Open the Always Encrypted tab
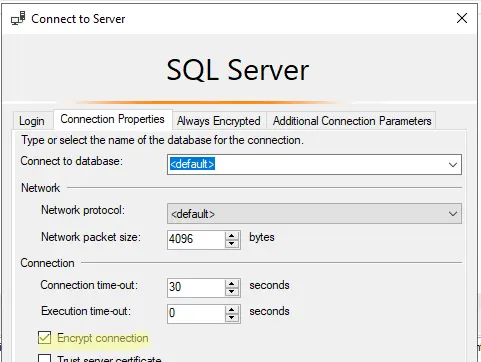 coord(219,121)
